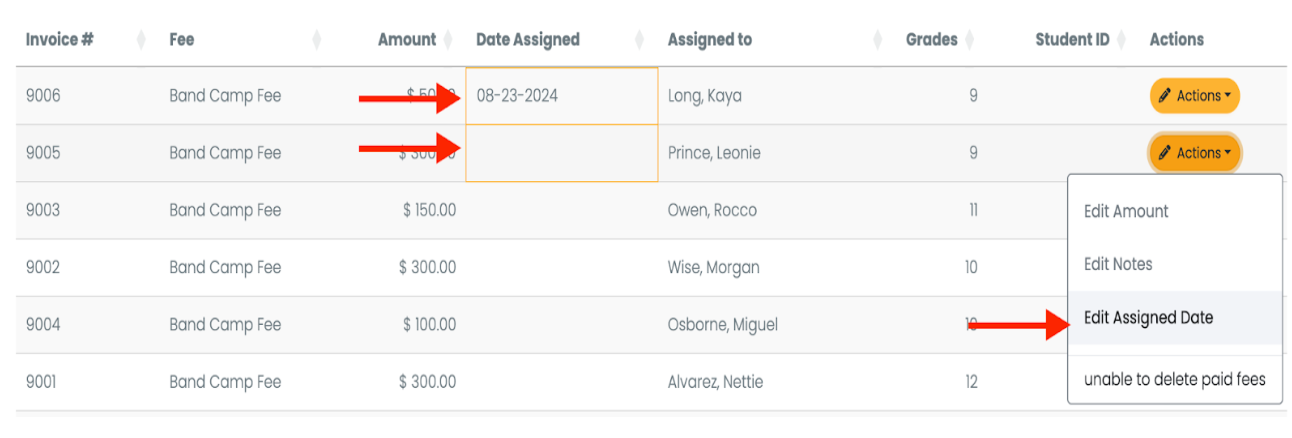Click the pencil icon on invoice 9005 Actions
This screenshot has width=1292, height=438.
[x=1165, y=153]
